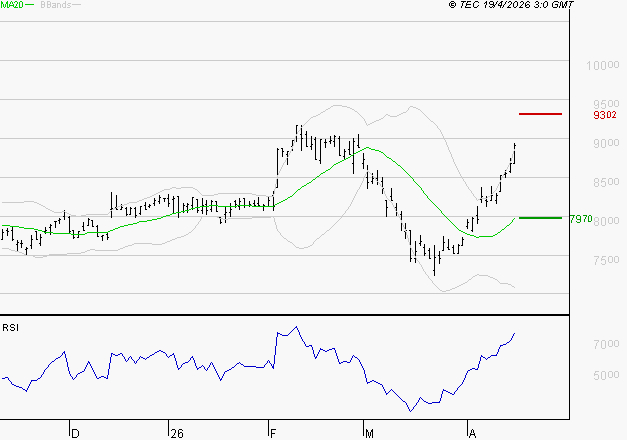Click the M month marker on the time axis
The image size is (627, 440).
369,434
